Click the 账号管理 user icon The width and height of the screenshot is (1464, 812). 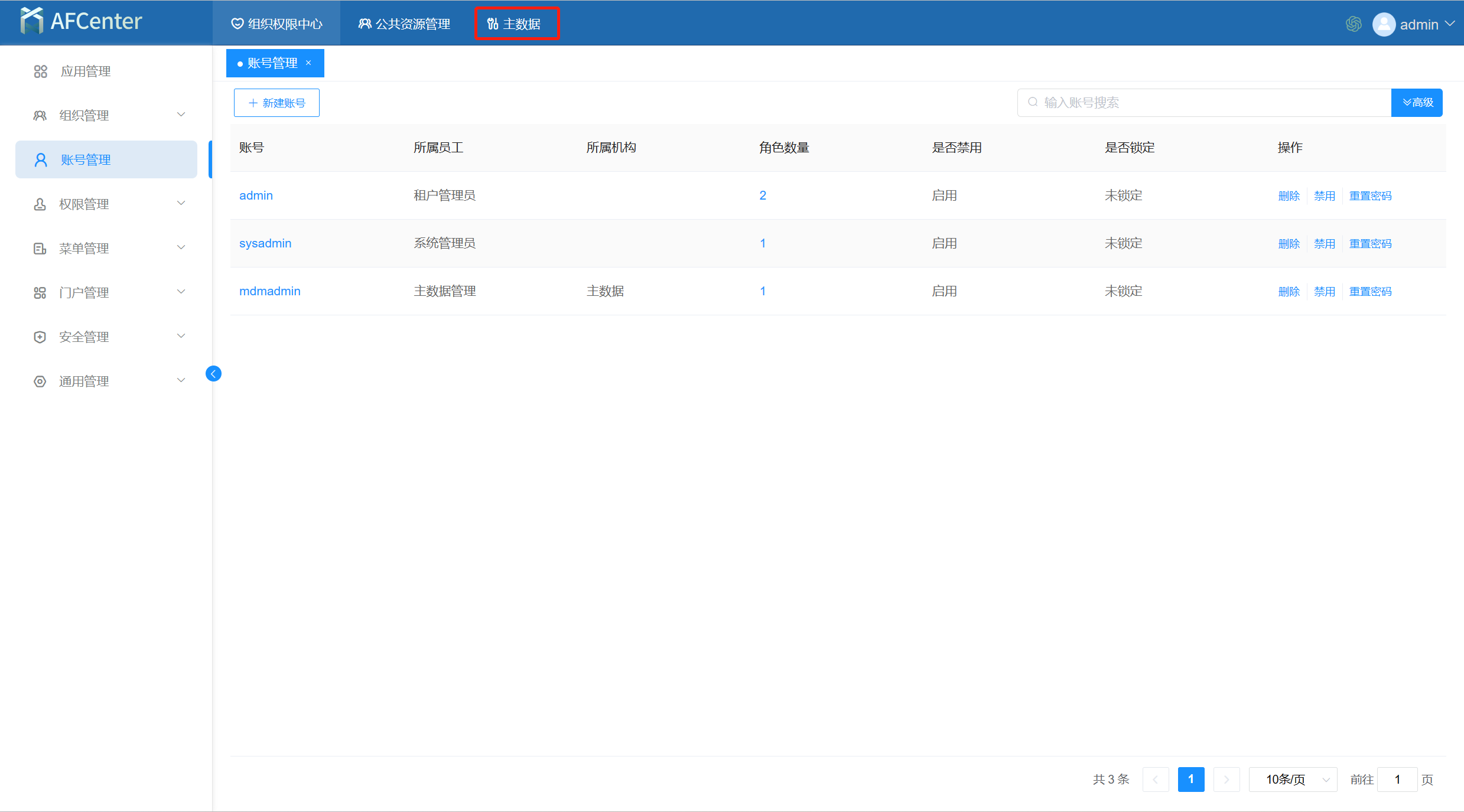(41, 160)
